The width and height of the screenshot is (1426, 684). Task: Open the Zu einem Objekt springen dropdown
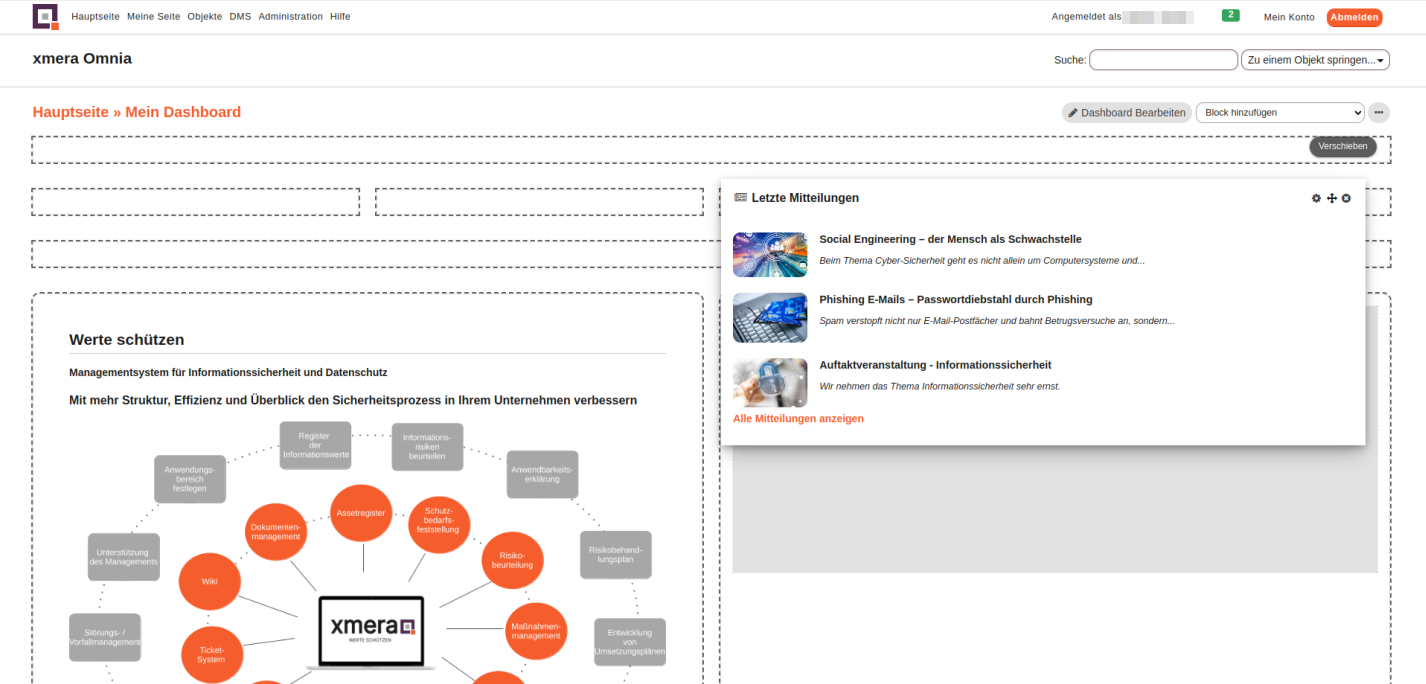1314,60
